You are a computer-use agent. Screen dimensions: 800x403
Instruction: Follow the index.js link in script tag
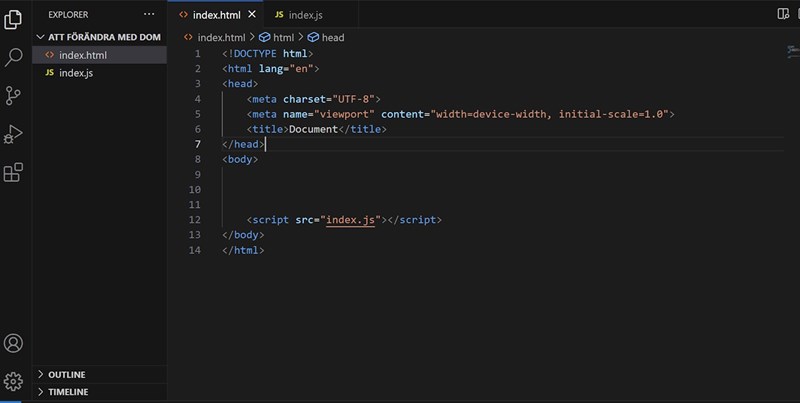point(348,219)
